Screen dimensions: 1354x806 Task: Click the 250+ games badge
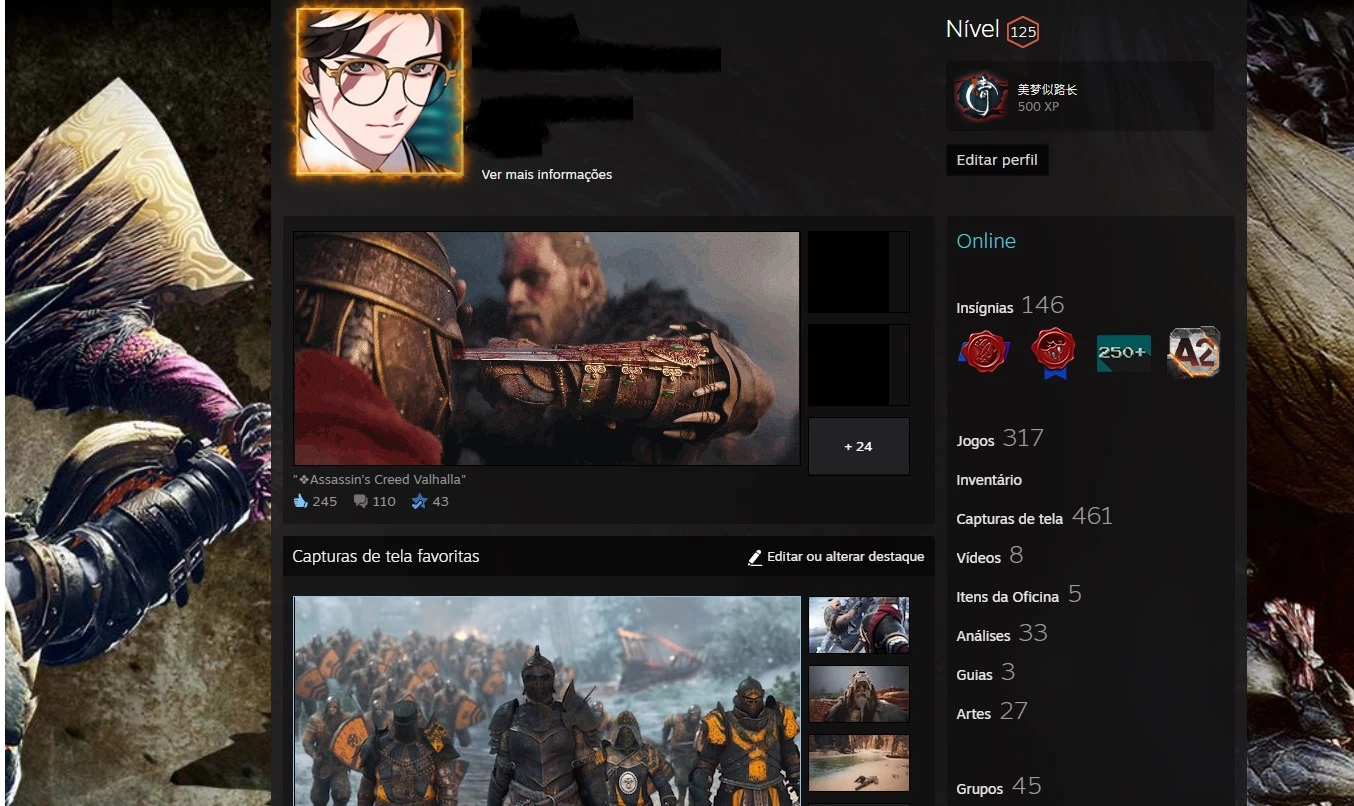(x=1124, y=353)
